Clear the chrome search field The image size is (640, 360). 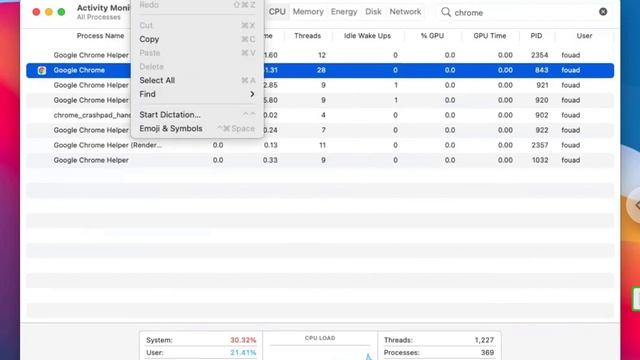coord(603,12)
